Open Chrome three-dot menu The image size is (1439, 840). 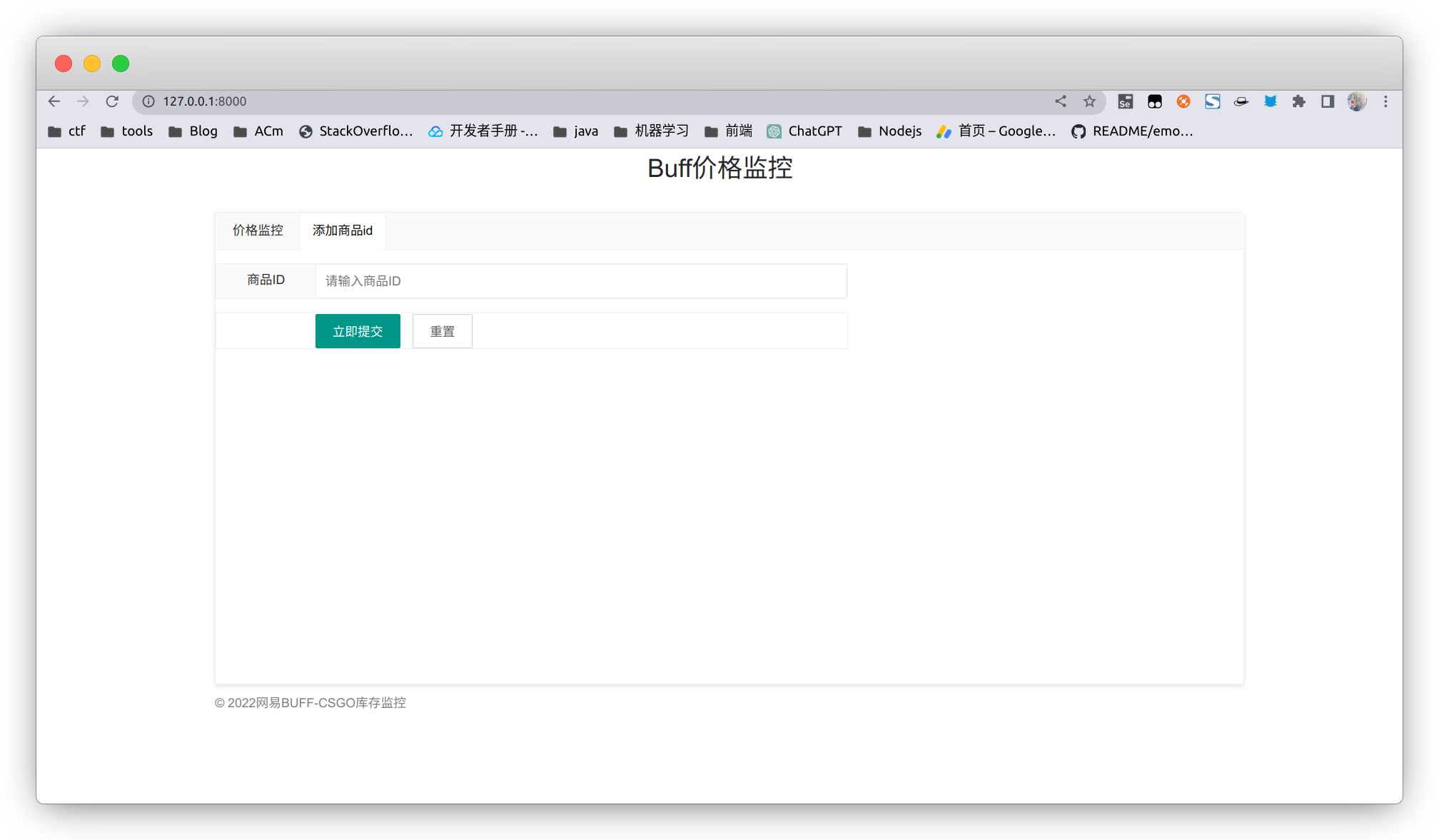pyautogui.click(x=1385, y=101)
